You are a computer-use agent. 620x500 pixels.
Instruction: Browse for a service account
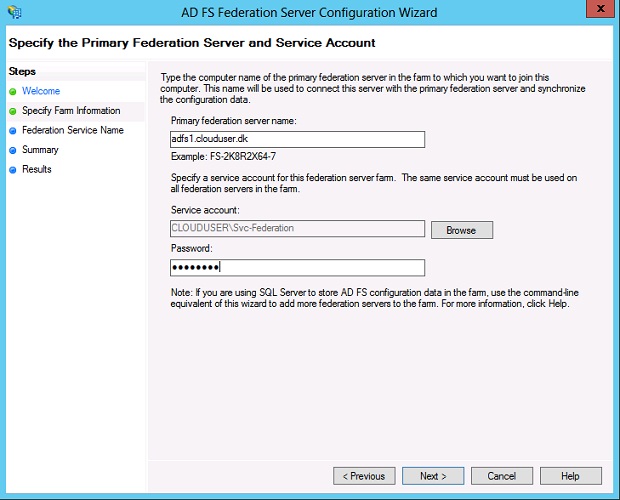point(462,230)
